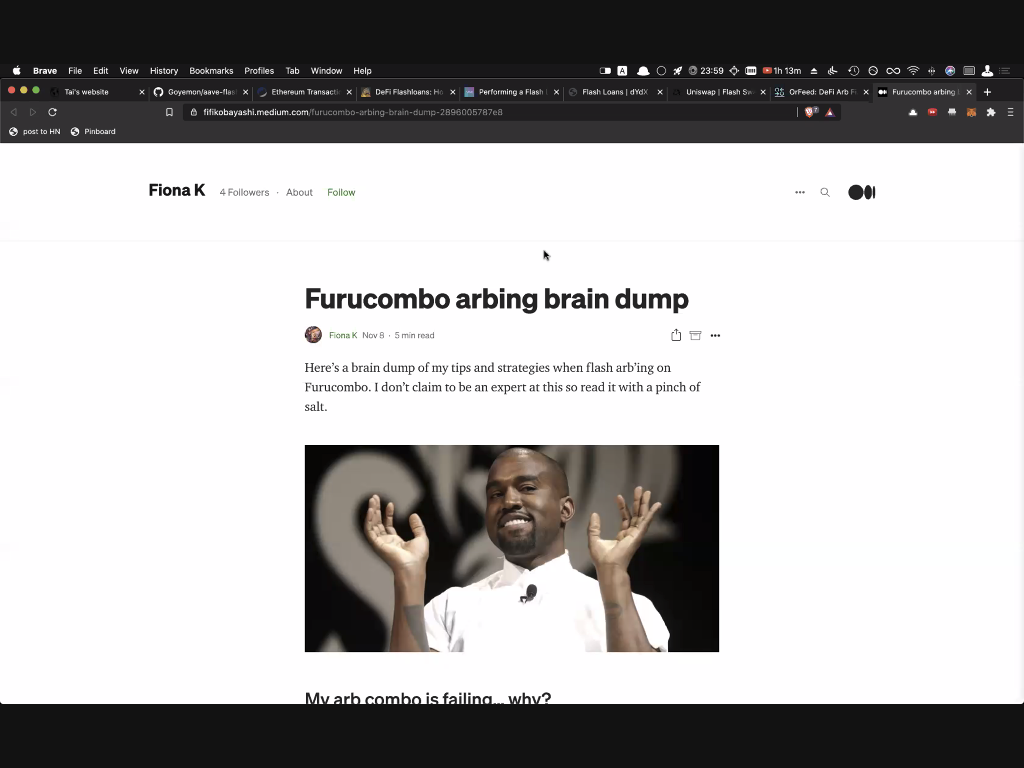Open the Window menu
Image resolution: width=1024 pixels, height=768 pixels.
pyautogui.click(x=326, y=71)
